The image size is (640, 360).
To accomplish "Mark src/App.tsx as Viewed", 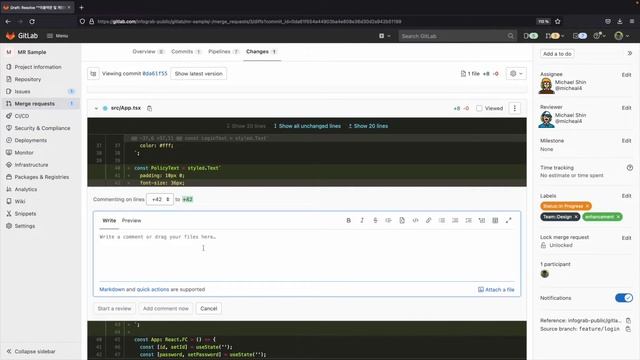I will (x=479, y=108).
